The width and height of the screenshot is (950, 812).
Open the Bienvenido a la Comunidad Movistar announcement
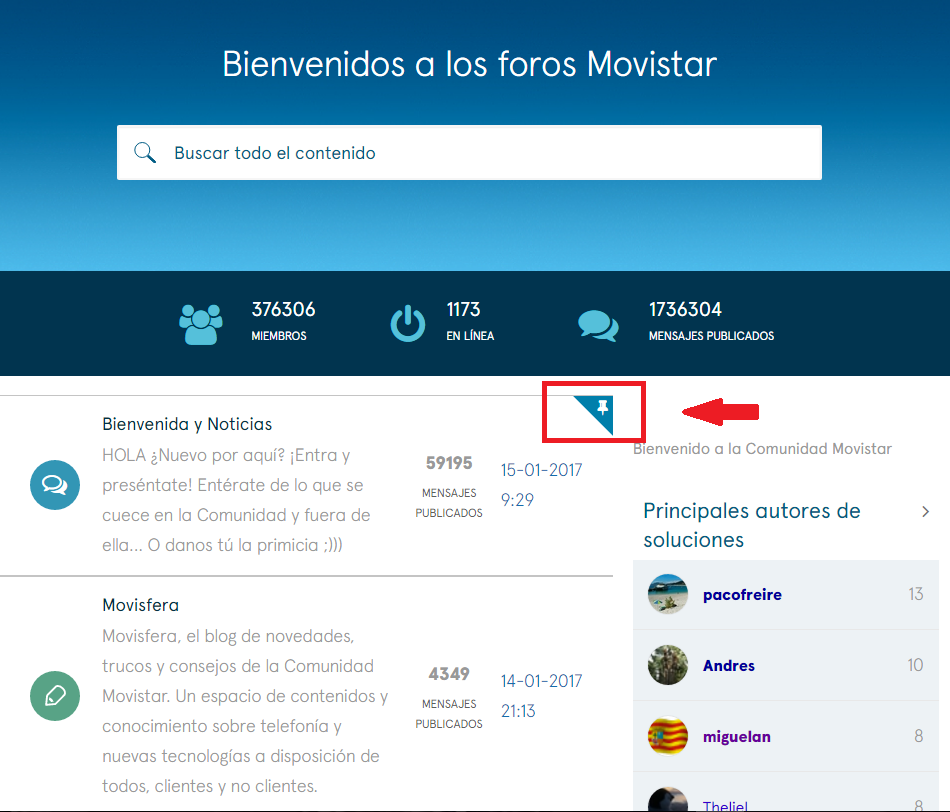point(762,448)
